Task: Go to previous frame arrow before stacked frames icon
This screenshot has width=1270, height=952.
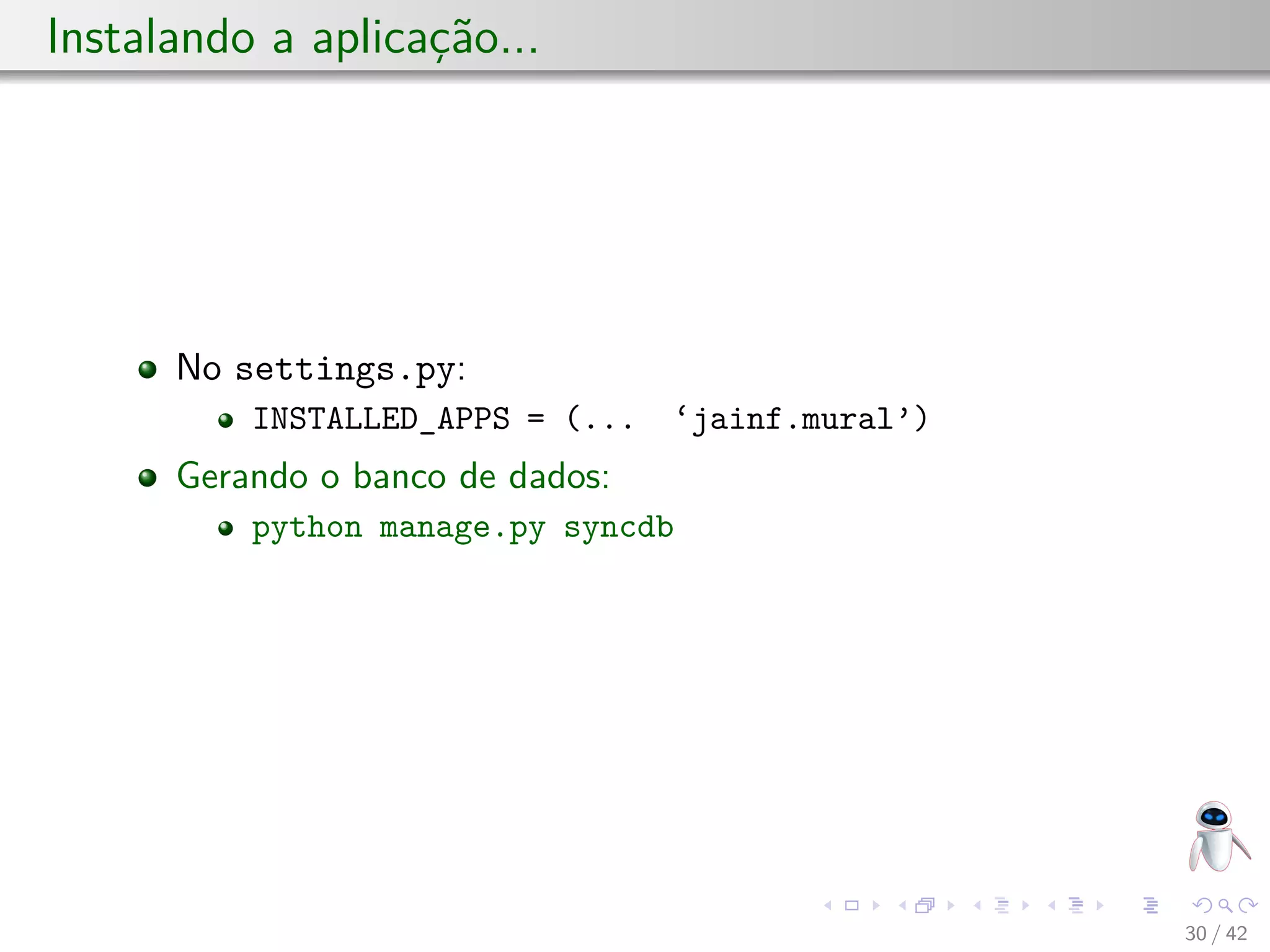Action: coord(902,906)
